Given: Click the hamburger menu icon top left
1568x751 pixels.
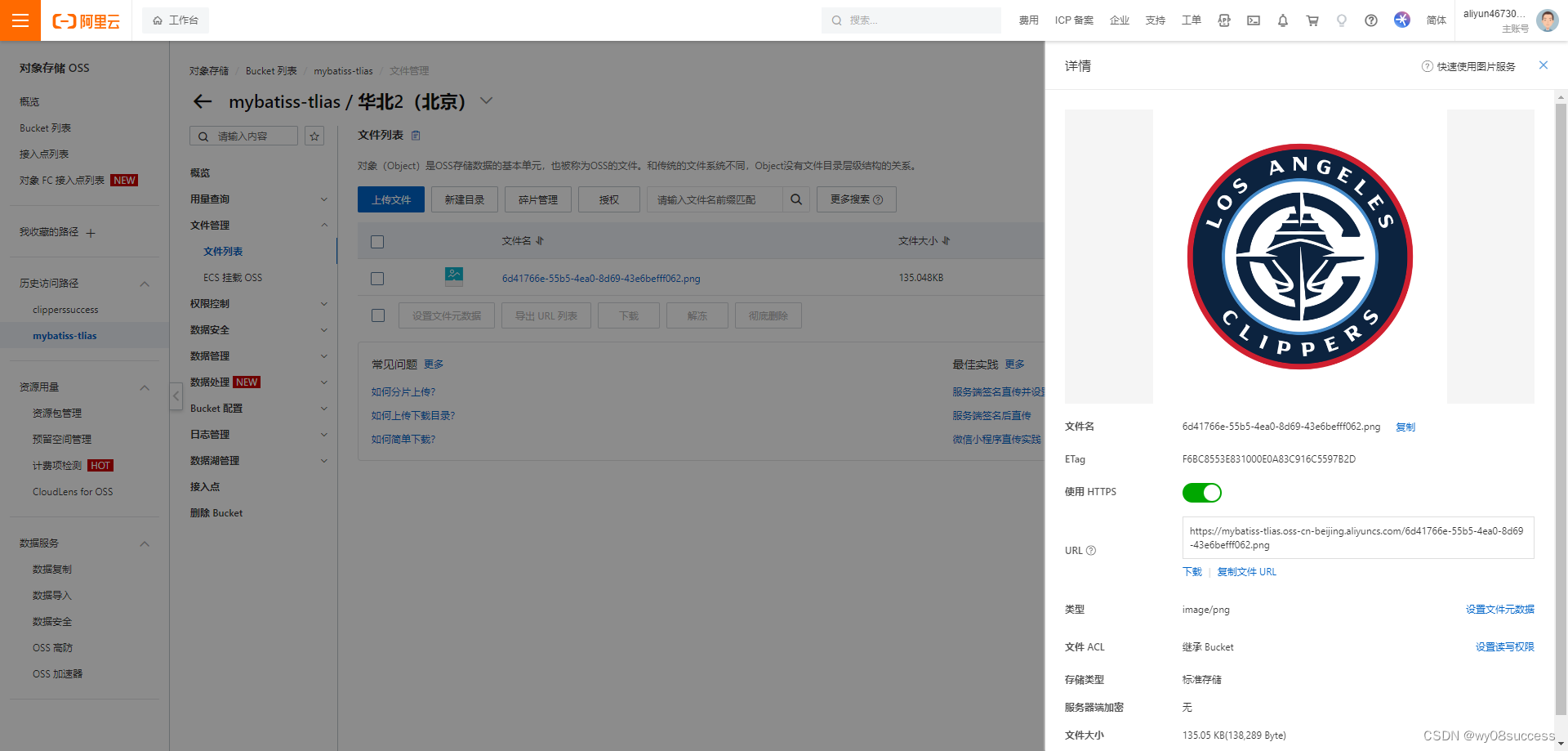Looking at the screenshot, I should coord(20,20).
